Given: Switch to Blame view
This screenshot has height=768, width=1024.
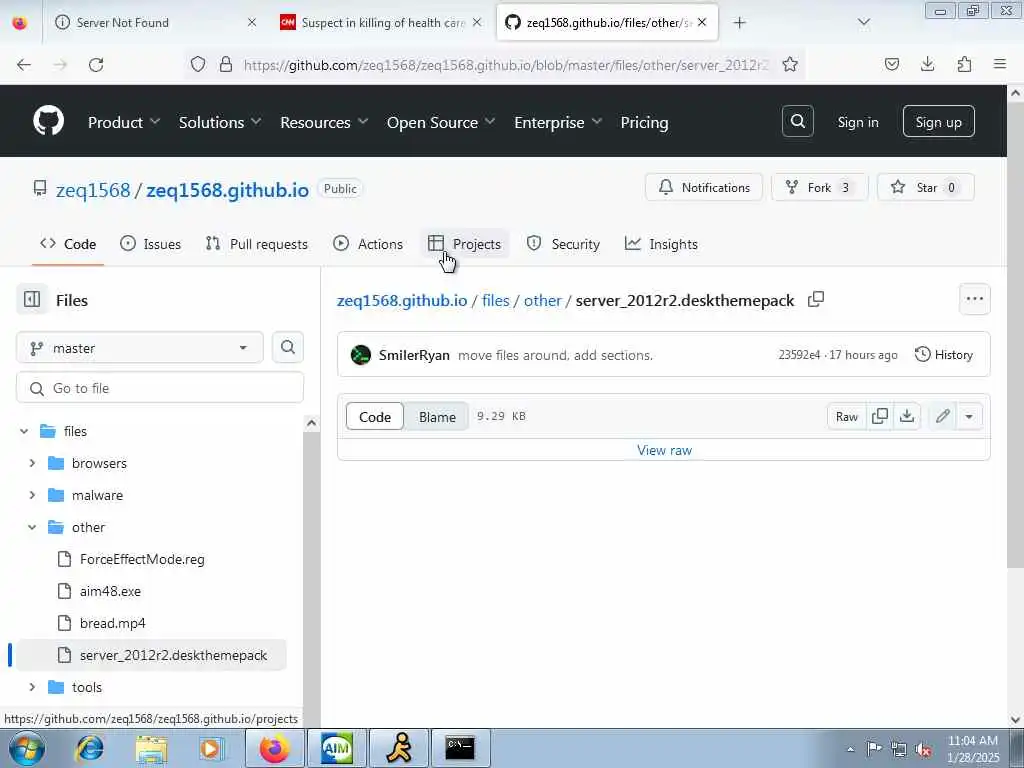Looking at the screenshot, I should [x=437, y=417].
